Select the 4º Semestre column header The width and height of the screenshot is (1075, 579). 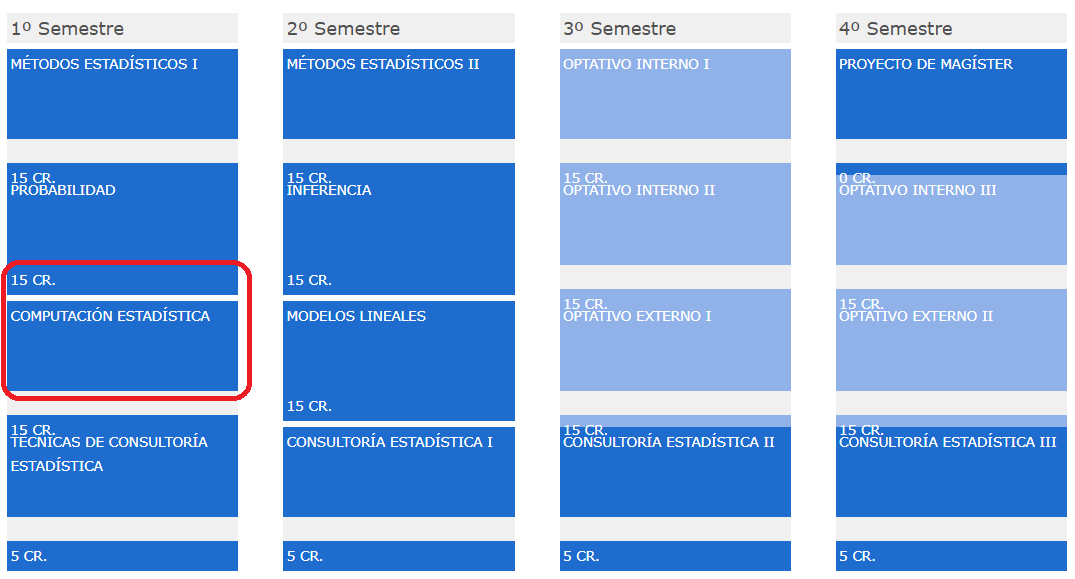click(951, 28)
